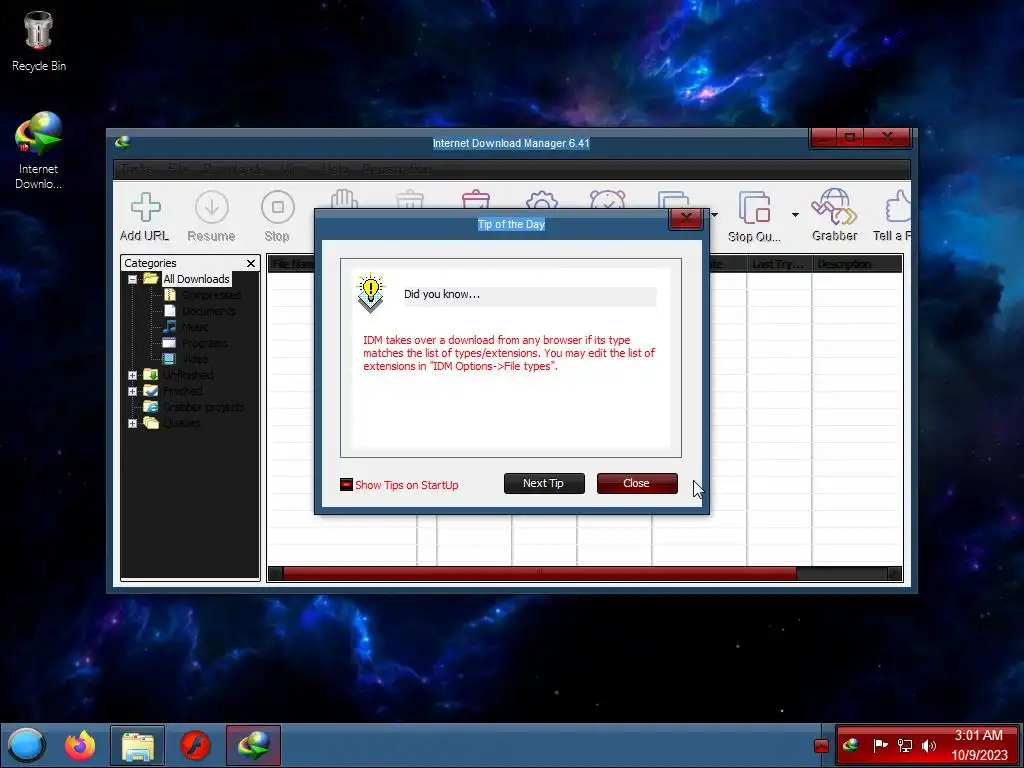Click the red Delete Completed bin icon
1024x768 pixels.
(475, 199)
